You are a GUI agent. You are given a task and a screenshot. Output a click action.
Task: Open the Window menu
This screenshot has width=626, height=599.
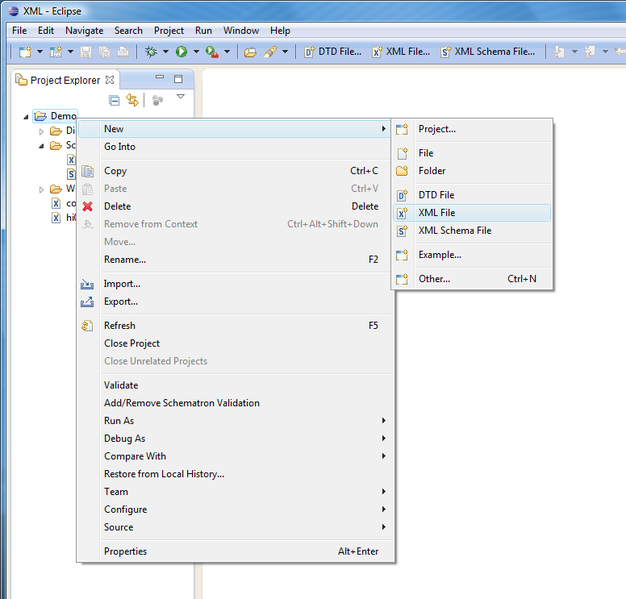(241, 31)
